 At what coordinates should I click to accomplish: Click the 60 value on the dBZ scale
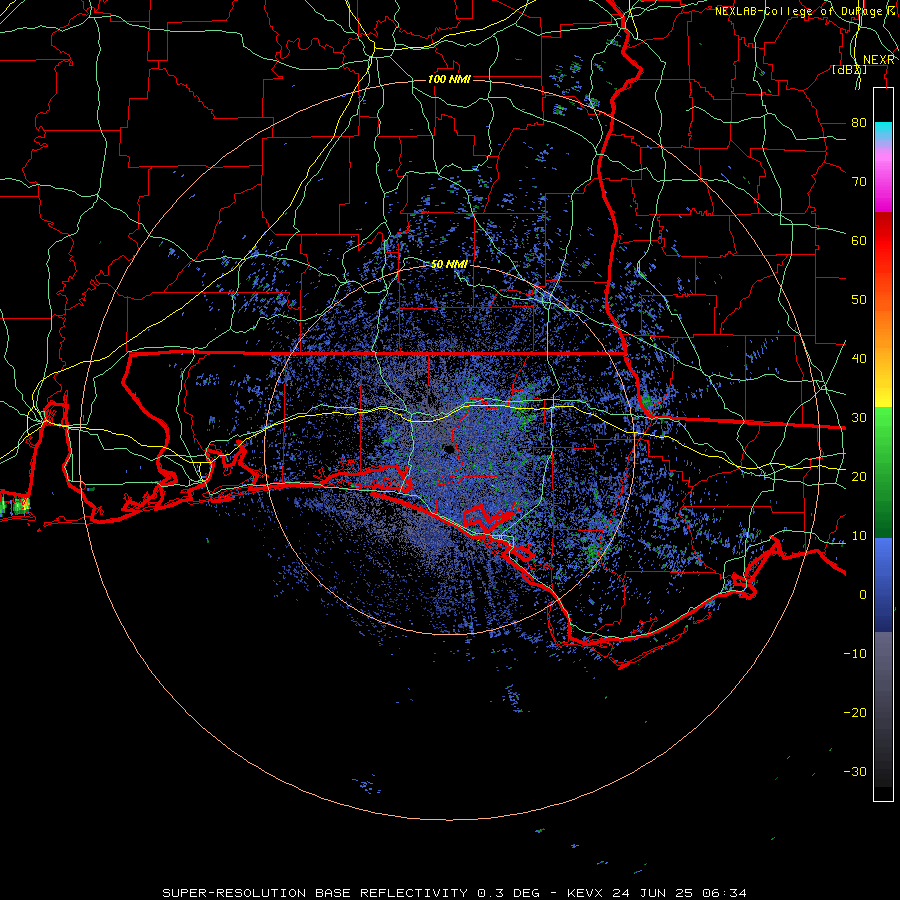pos(859,240)
